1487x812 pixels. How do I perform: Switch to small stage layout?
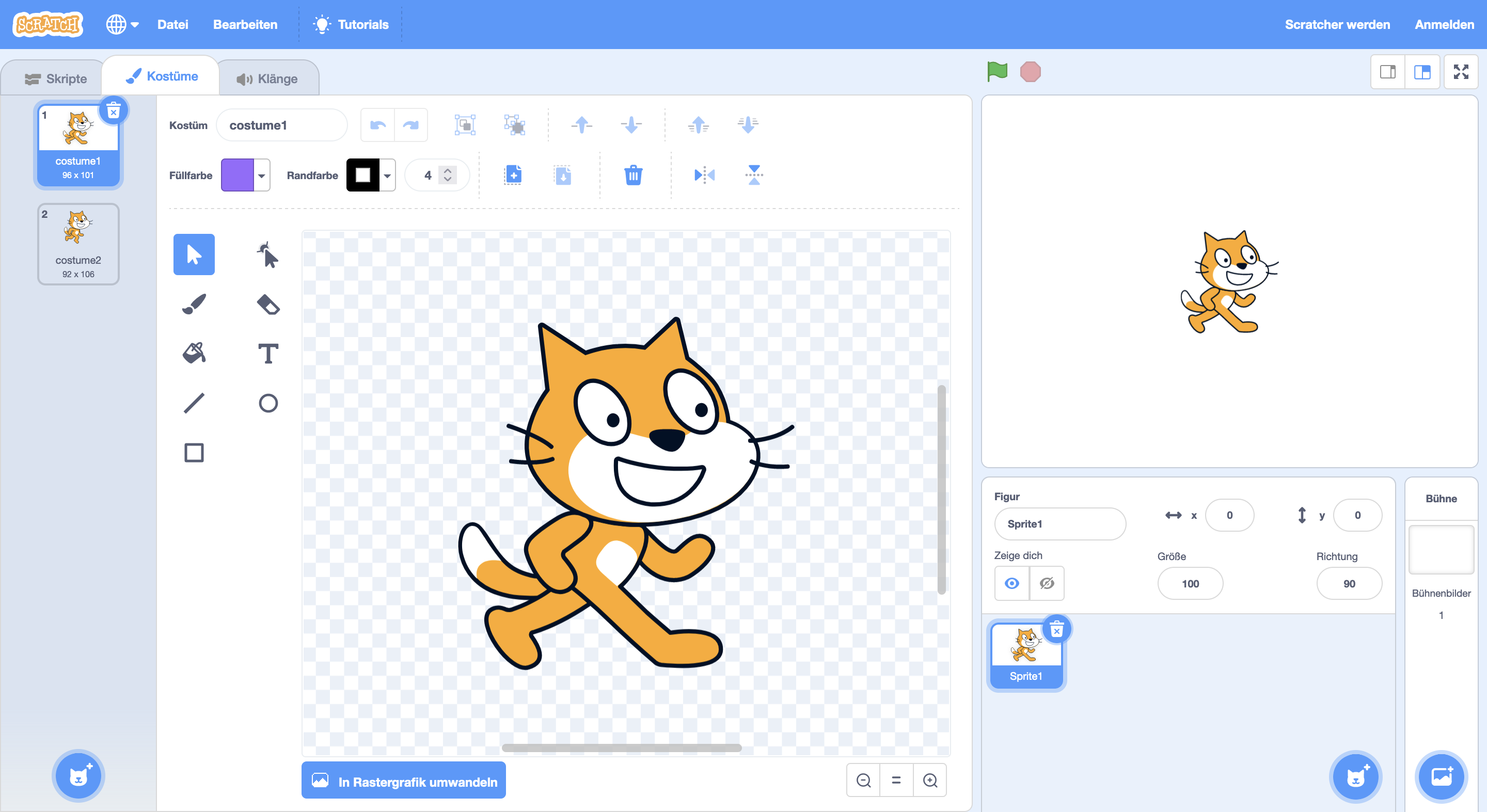tap(1388, 72)
